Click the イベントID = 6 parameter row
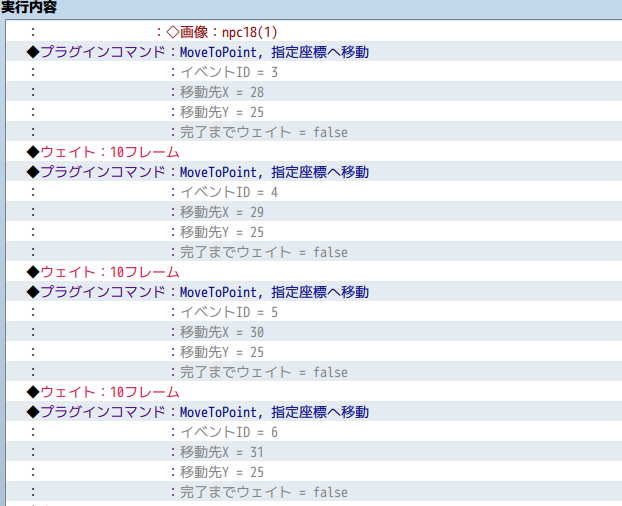622x506 pixels. pos(314,431)
